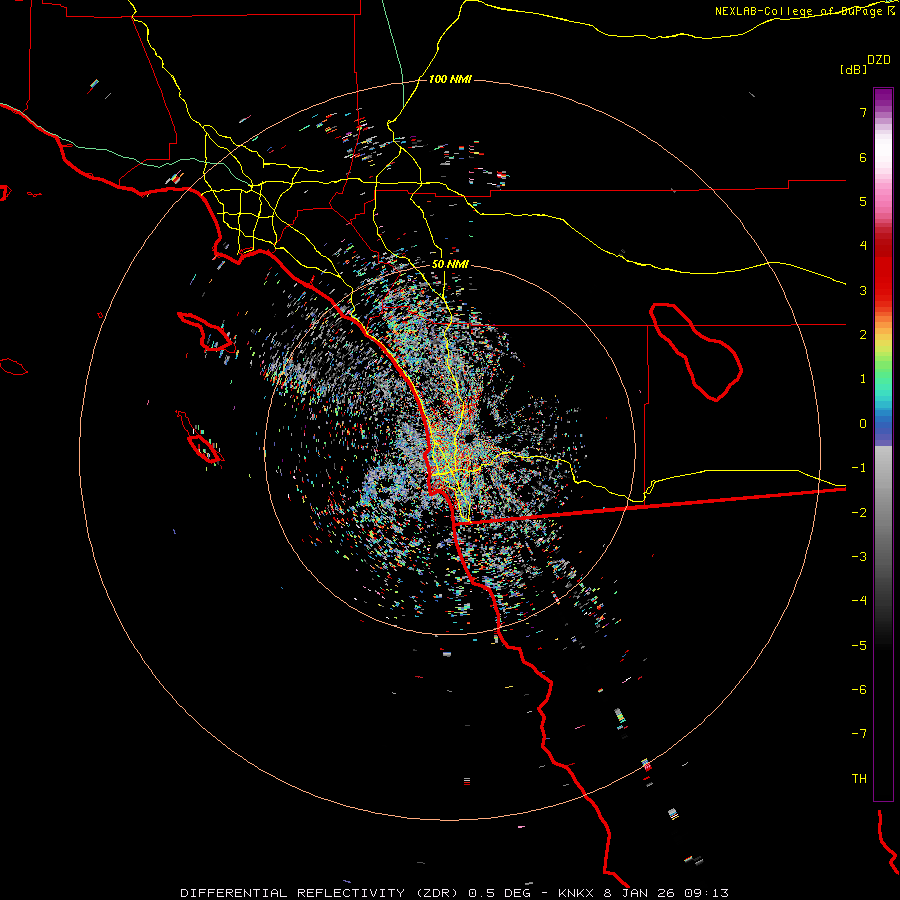Screen dimensions: 900x900
Task: Click the -6 scale label
Action: (859, 689)
